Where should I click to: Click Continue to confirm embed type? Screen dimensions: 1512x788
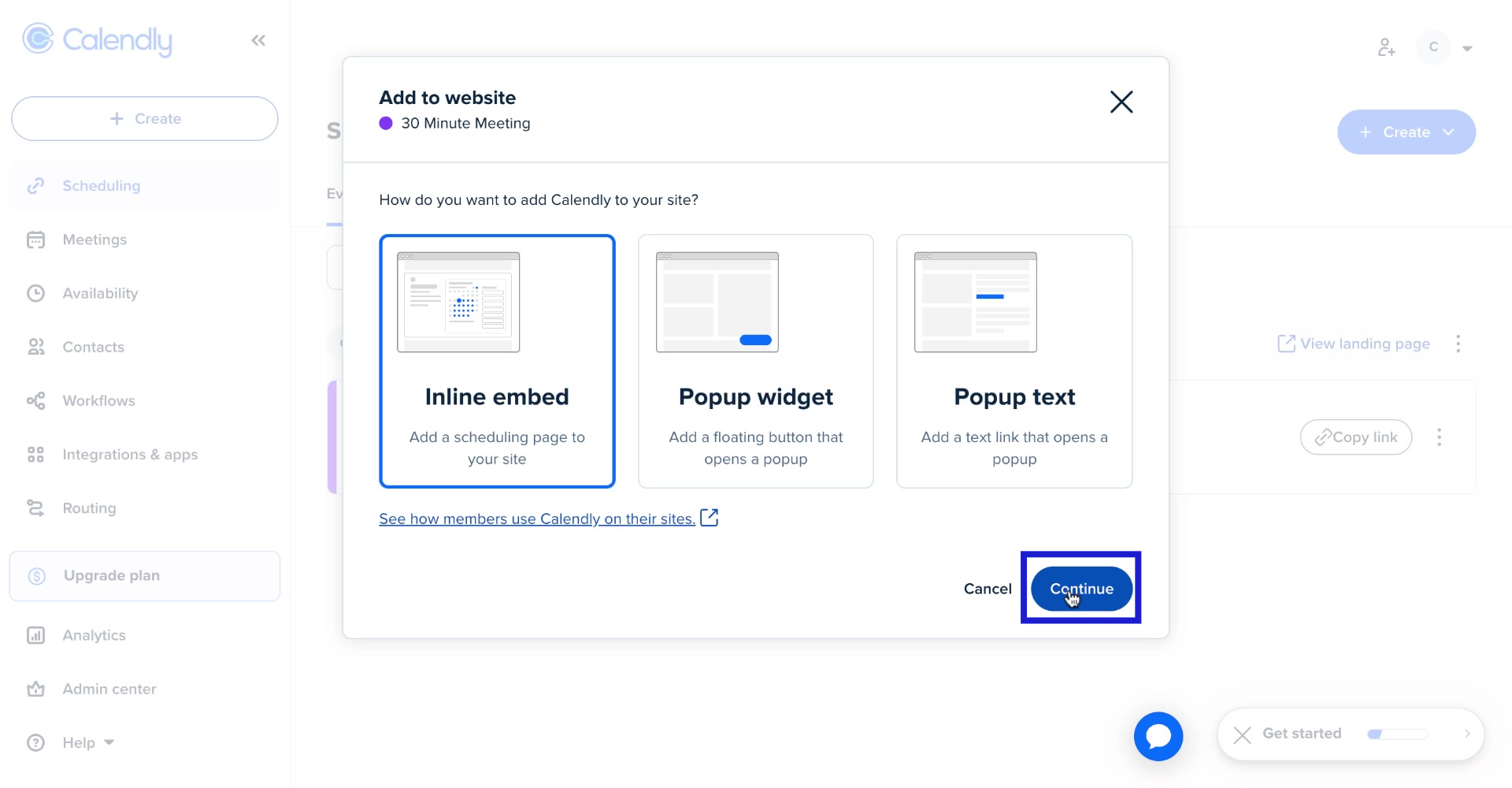[1080, 588]
